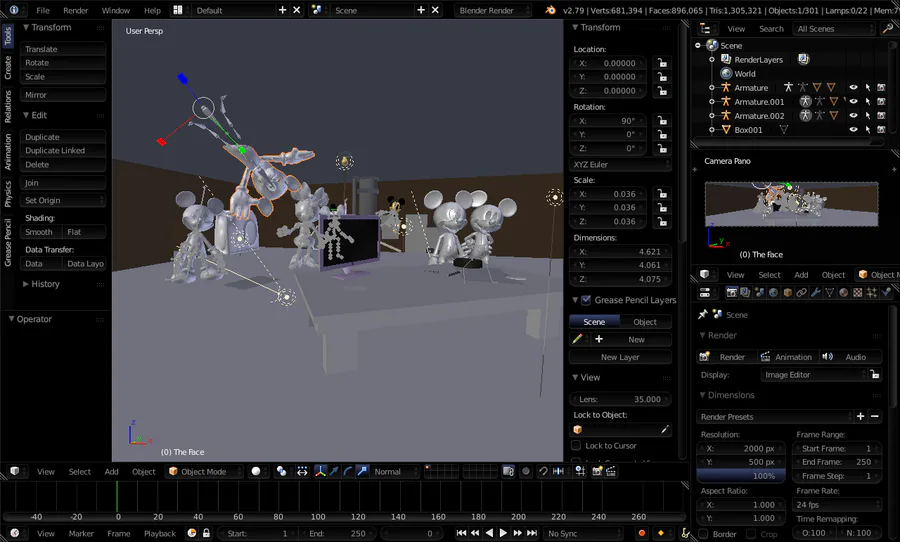Expand the Box001 item in outliner
The image size is (900, 542).
712,130
